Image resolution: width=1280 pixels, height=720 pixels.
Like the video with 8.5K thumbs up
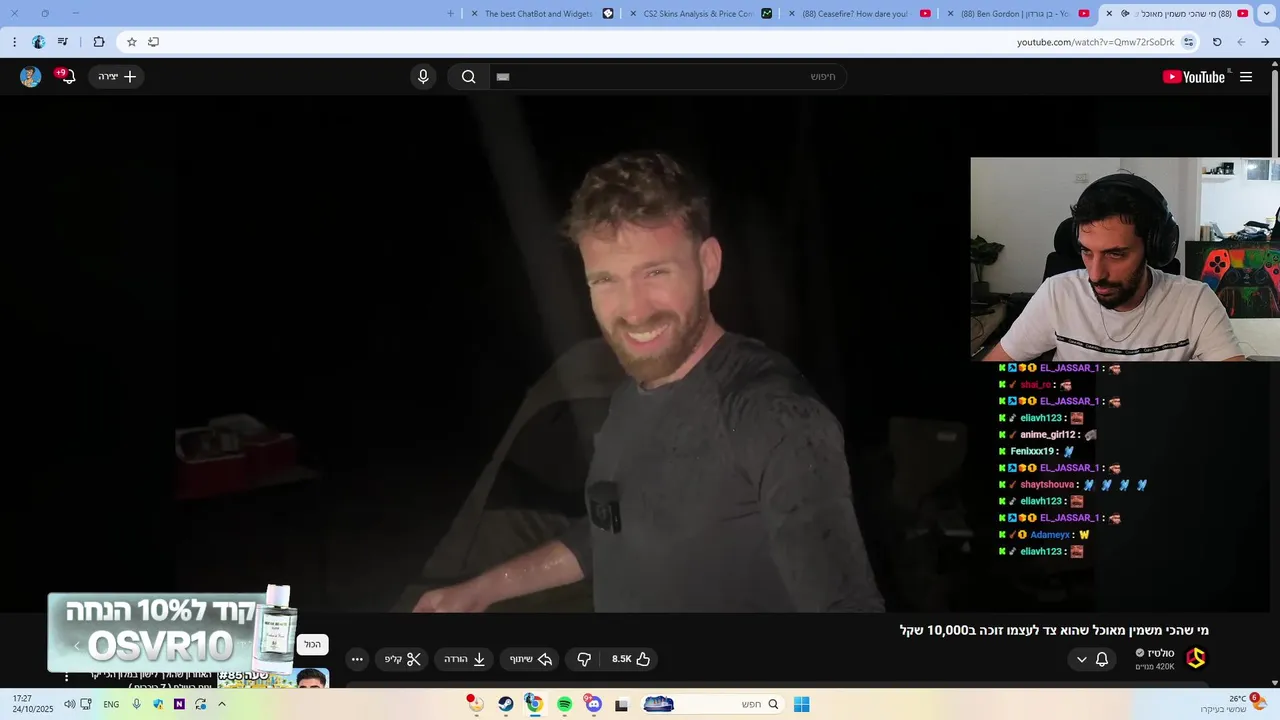(632, 659)
